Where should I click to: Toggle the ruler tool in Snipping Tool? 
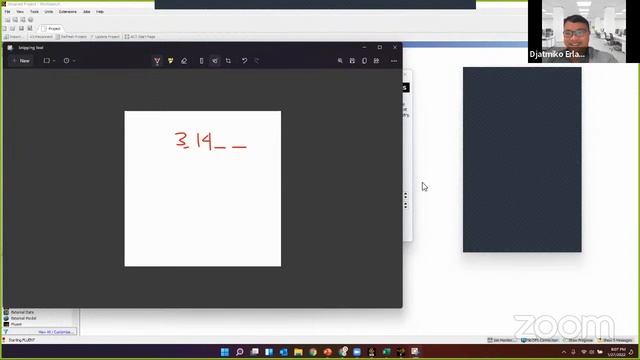click(x=201, y=61)
